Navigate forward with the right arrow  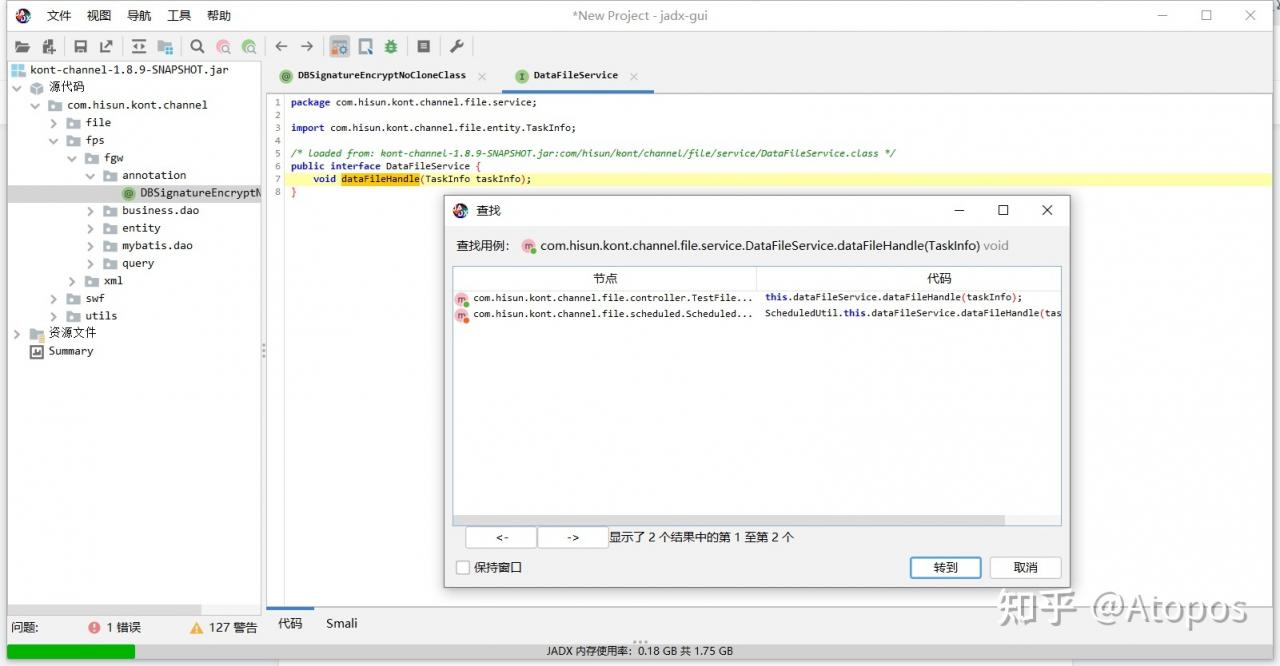(x=307, y=46)
